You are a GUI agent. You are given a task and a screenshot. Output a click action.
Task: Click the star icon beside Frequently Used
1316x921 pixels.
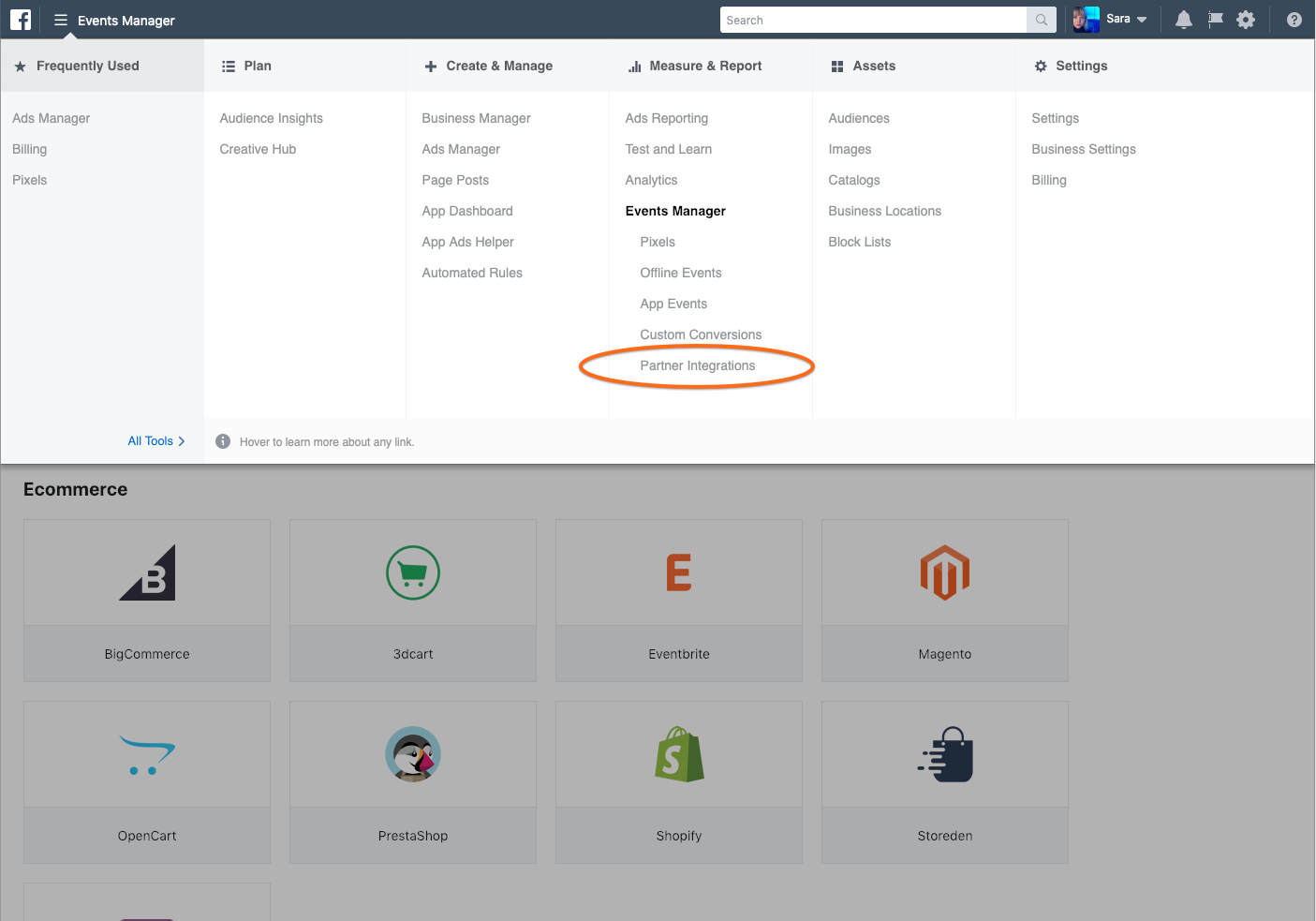pyautogui.click(x=21, y=67)
